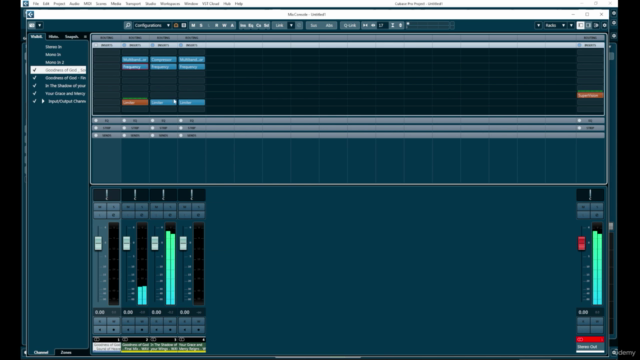The width and height of the screenshot is (640, 360).
Task: Deactivate all solo states with toolbar S
Action: [x=201, y=25]
